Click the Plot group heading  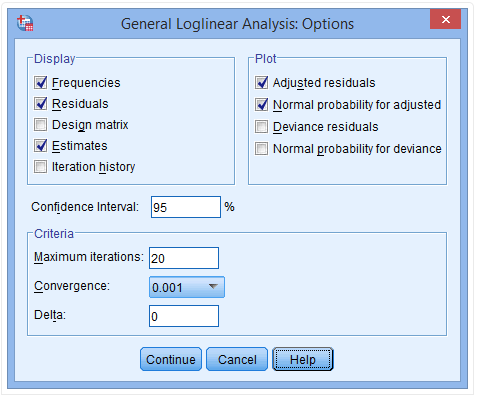coord(266,59)
